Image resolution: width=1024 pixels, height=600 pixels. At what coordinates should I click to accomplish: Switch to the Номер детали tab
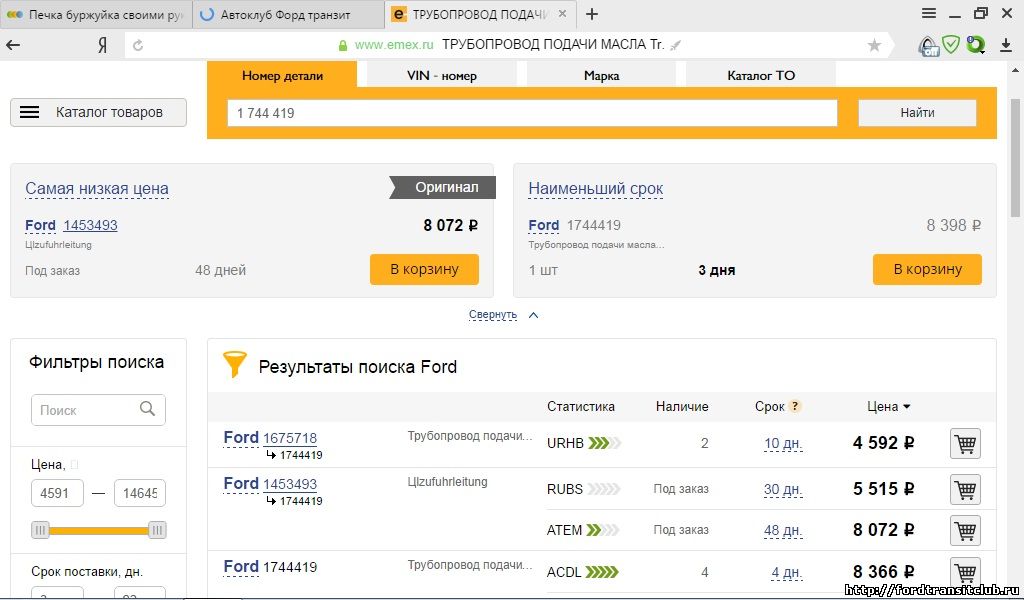pyautogui.click(x=282, y=76)
